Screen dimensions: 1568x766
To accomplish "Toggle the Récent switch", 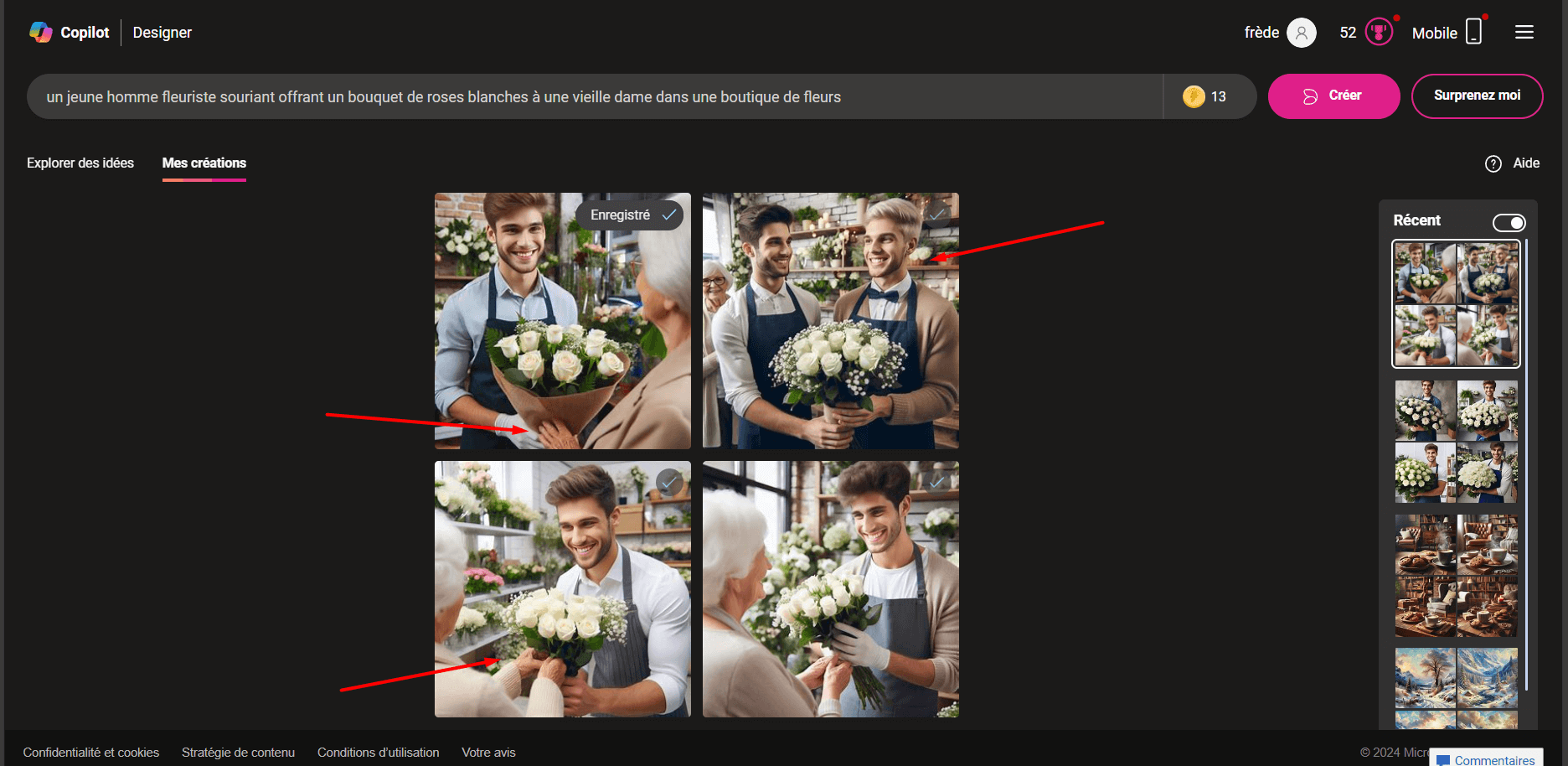I will pyautogui.click(x=1509, y=222).
